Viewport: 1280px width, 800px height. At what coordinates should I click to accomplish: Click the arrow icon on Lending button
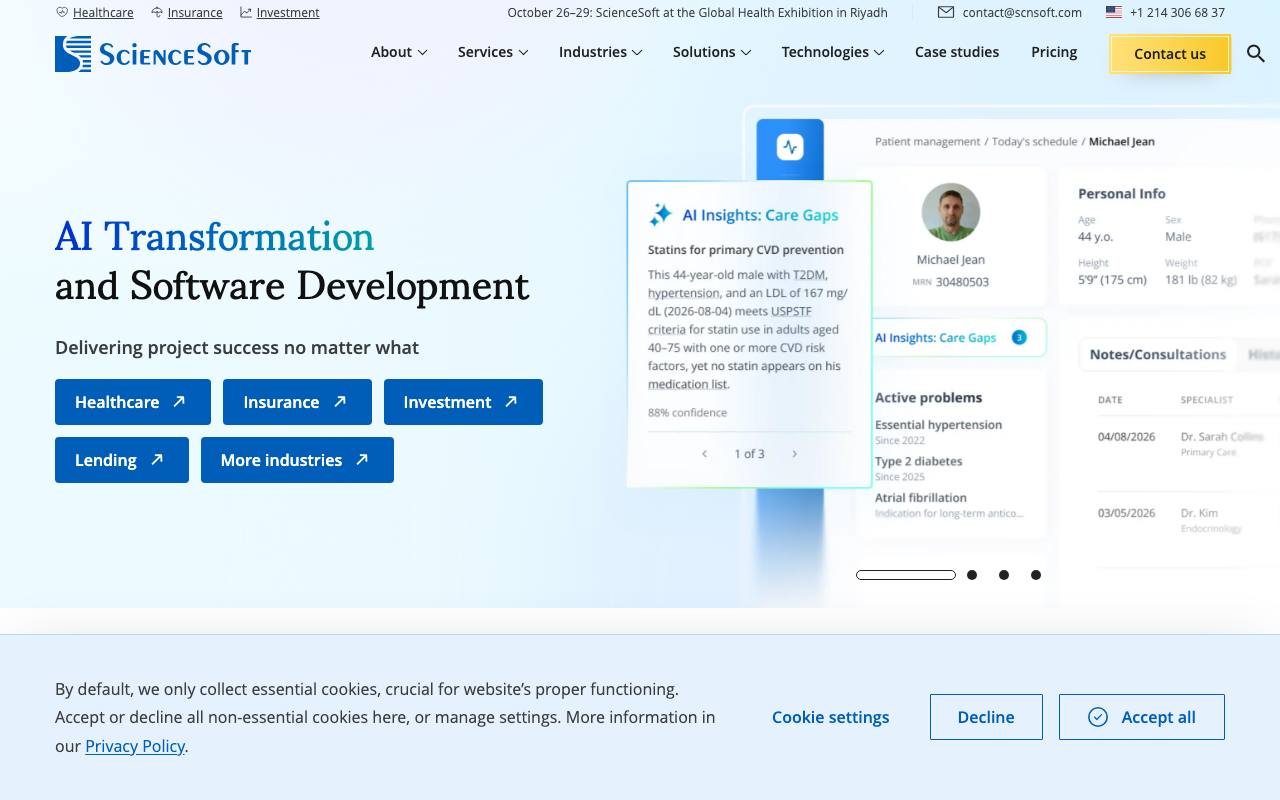click(x=157, y=460)
